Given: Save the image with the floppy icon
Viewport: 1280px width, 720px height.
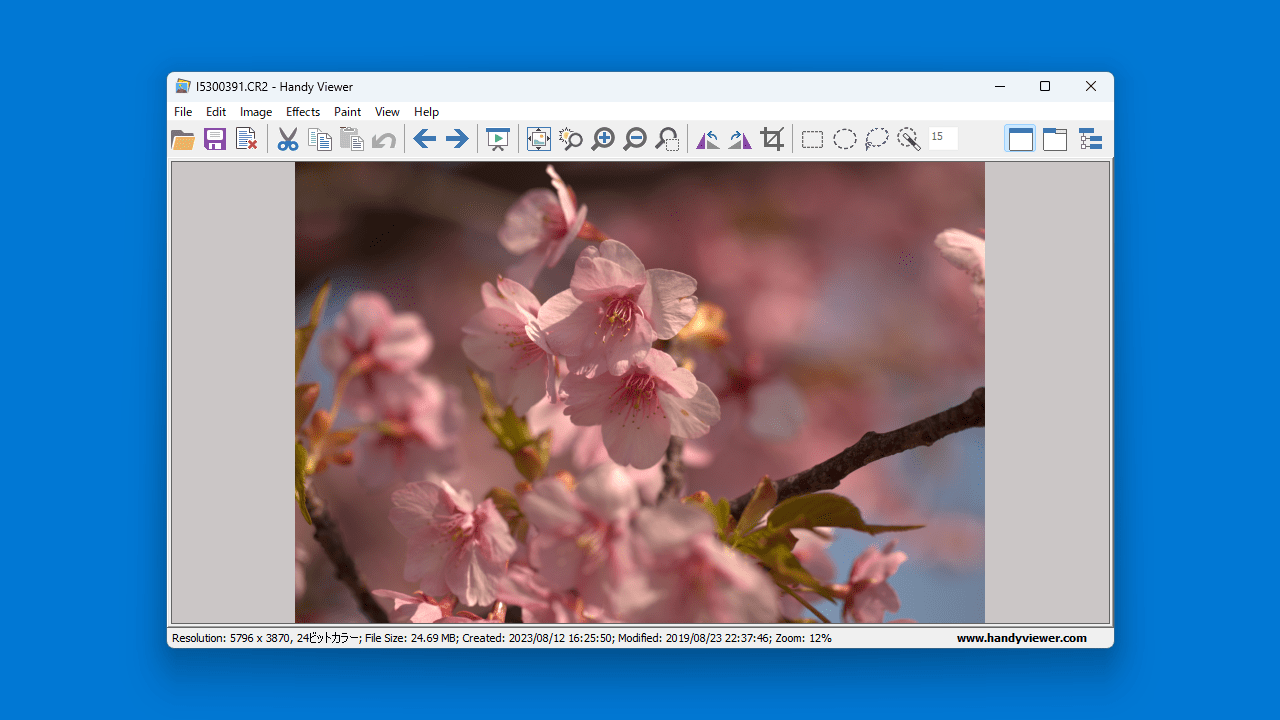Looking at the screenshot, I should pyautogui.click(x=215, y=139).
